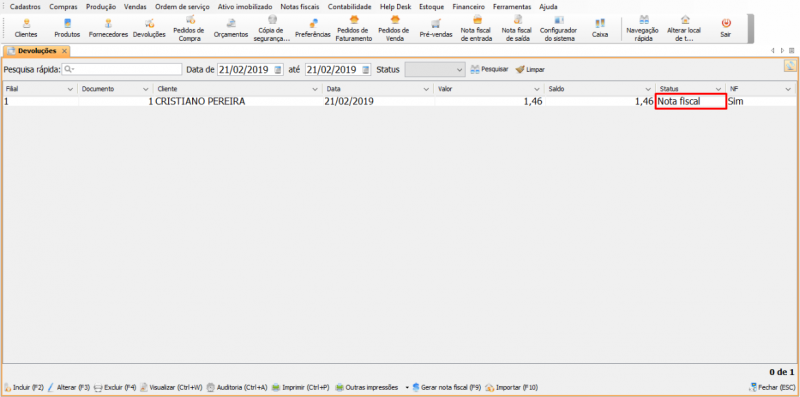
Task: Open Saldo column filter arrow
Action: pyautogui.click(x=648, y=89)
